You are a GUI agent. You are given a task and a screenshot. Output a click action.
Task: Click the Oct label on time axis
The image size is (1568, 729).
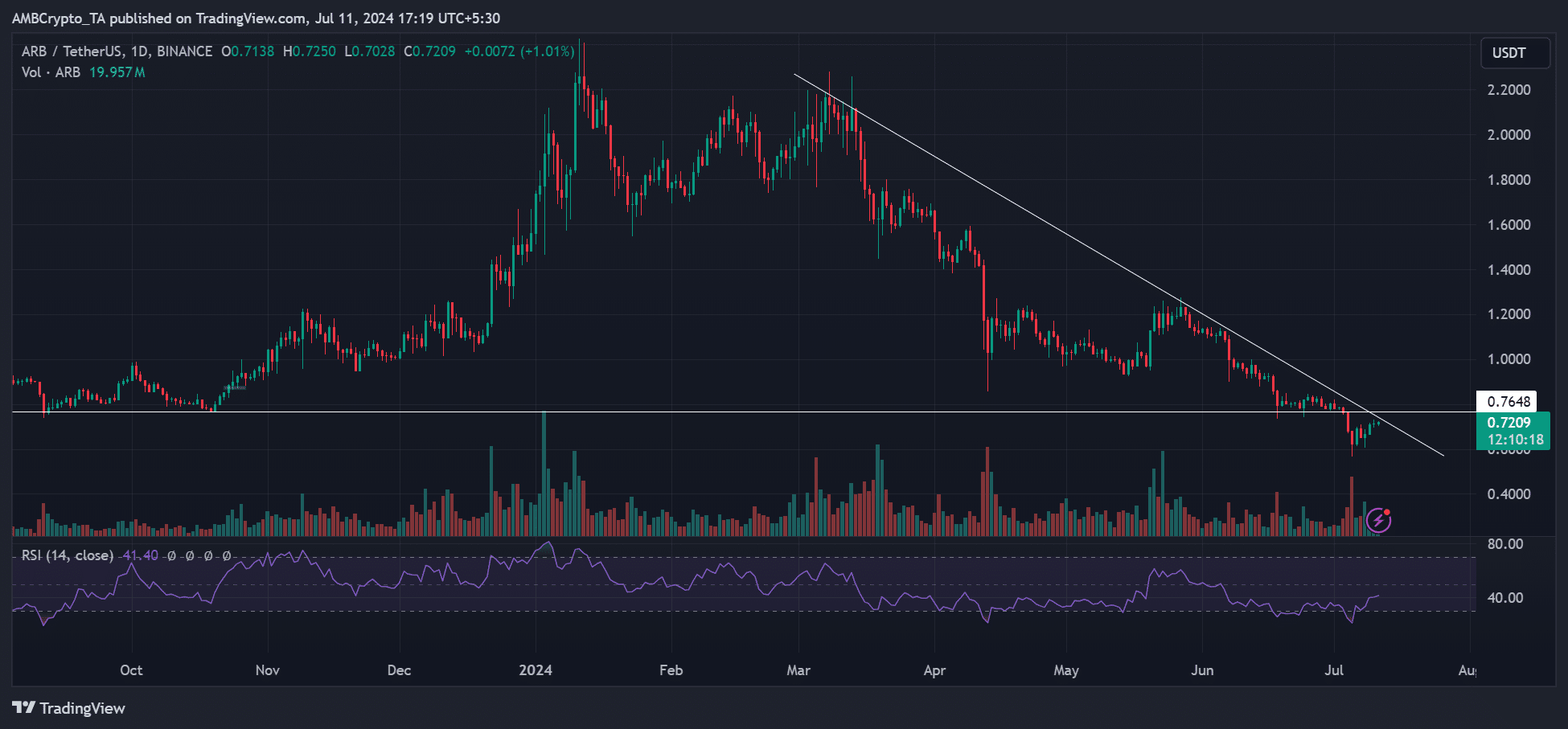tap(131, 670)
